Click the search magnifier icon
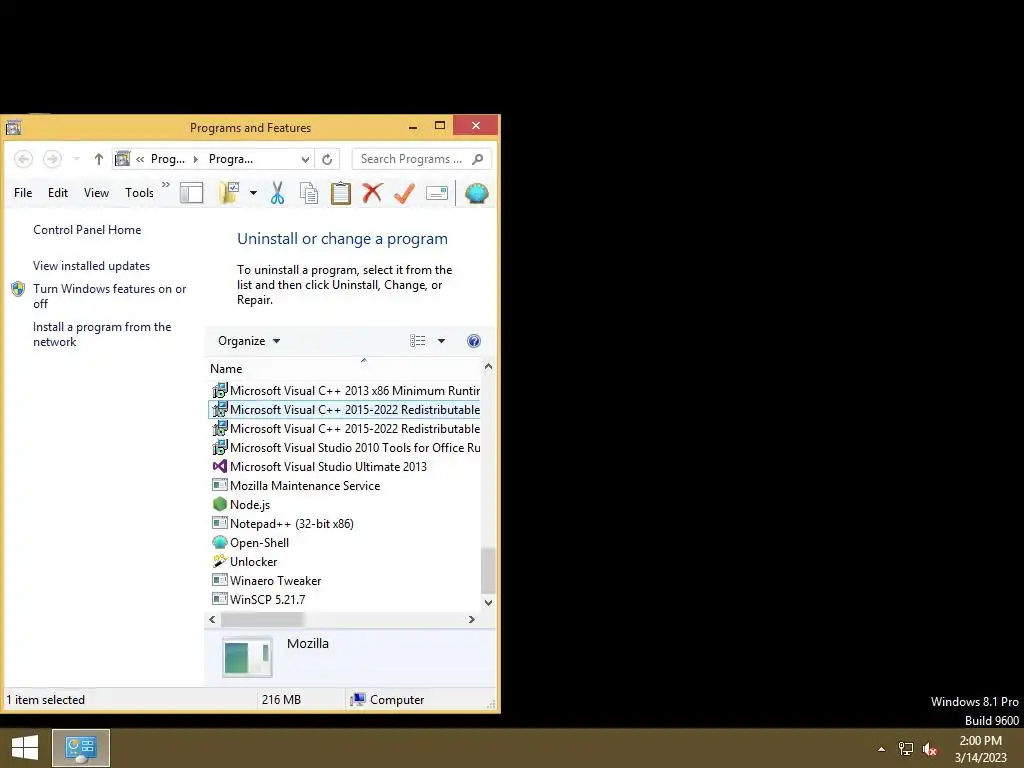The height and width of the screenshot is (768, 1024). point(477,159)
